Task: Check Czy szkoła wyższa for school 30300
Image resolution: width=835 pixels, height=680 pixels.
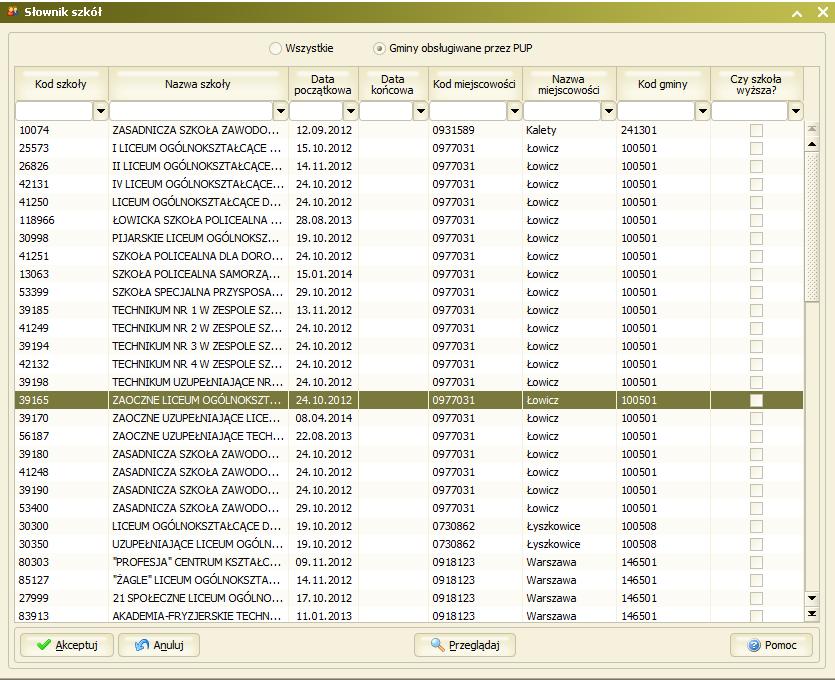Action: [x=756, y=527]
